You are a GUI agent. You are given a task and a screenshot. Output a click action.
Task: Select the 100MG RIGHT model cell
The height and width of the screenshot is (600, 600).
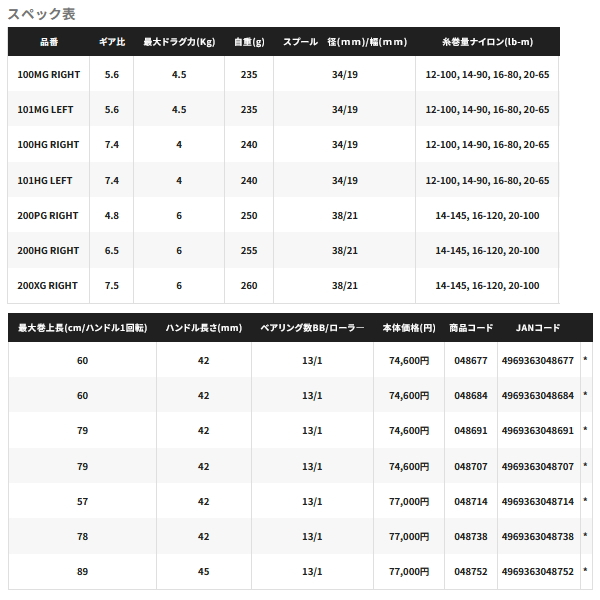point(49,74)
